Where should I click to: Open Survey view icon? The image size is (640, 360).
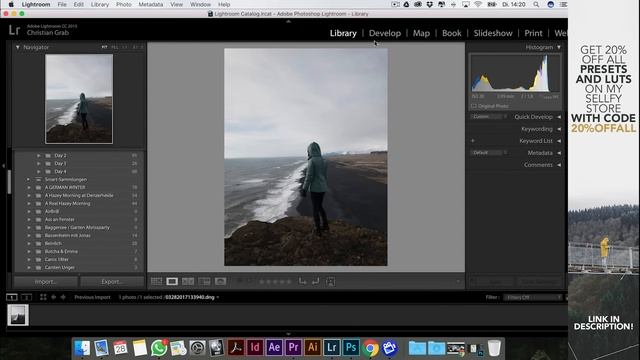click(204, 281)
